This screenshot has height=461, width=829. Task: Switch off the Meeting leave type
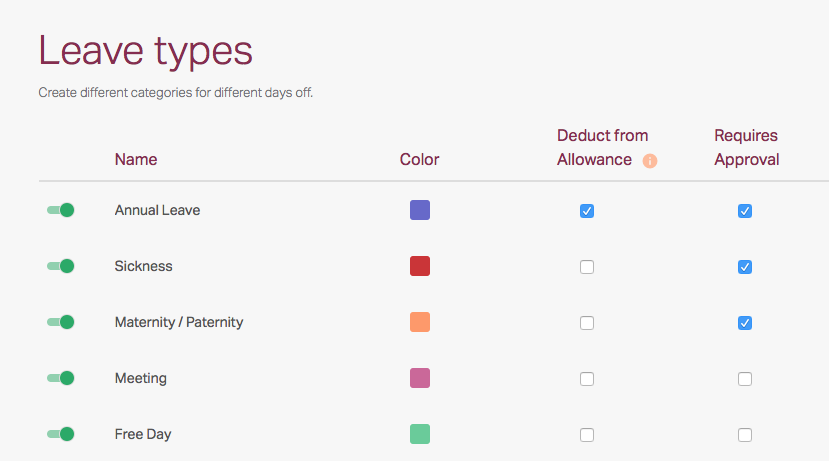(61, 378)
